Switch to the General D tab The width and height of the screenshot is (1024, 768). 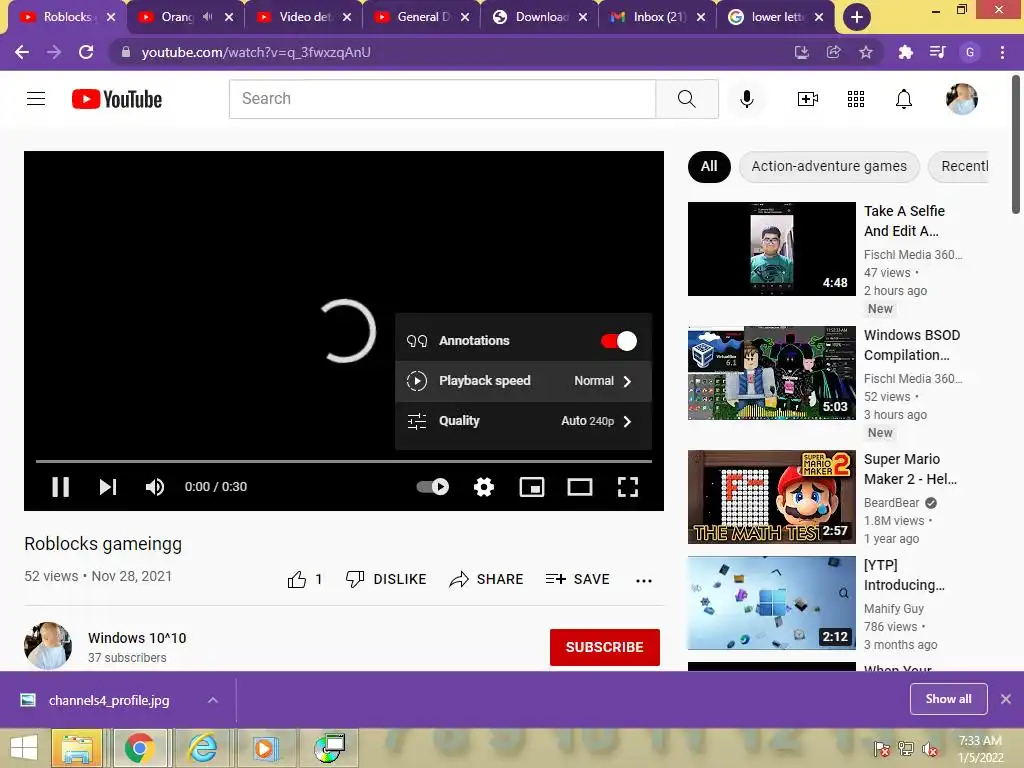point(421,17)
